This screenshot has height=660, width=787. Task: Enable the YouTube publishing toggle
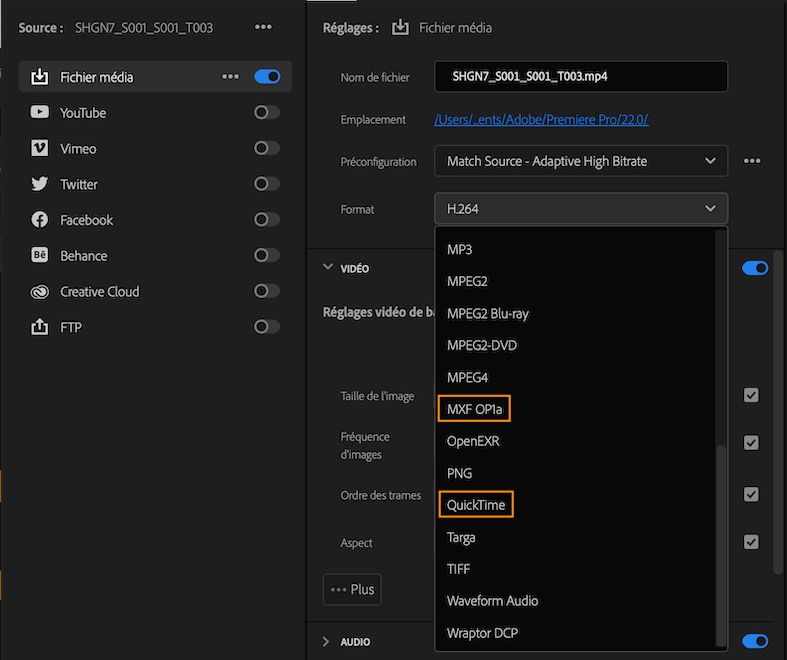(x=267, y=113)
